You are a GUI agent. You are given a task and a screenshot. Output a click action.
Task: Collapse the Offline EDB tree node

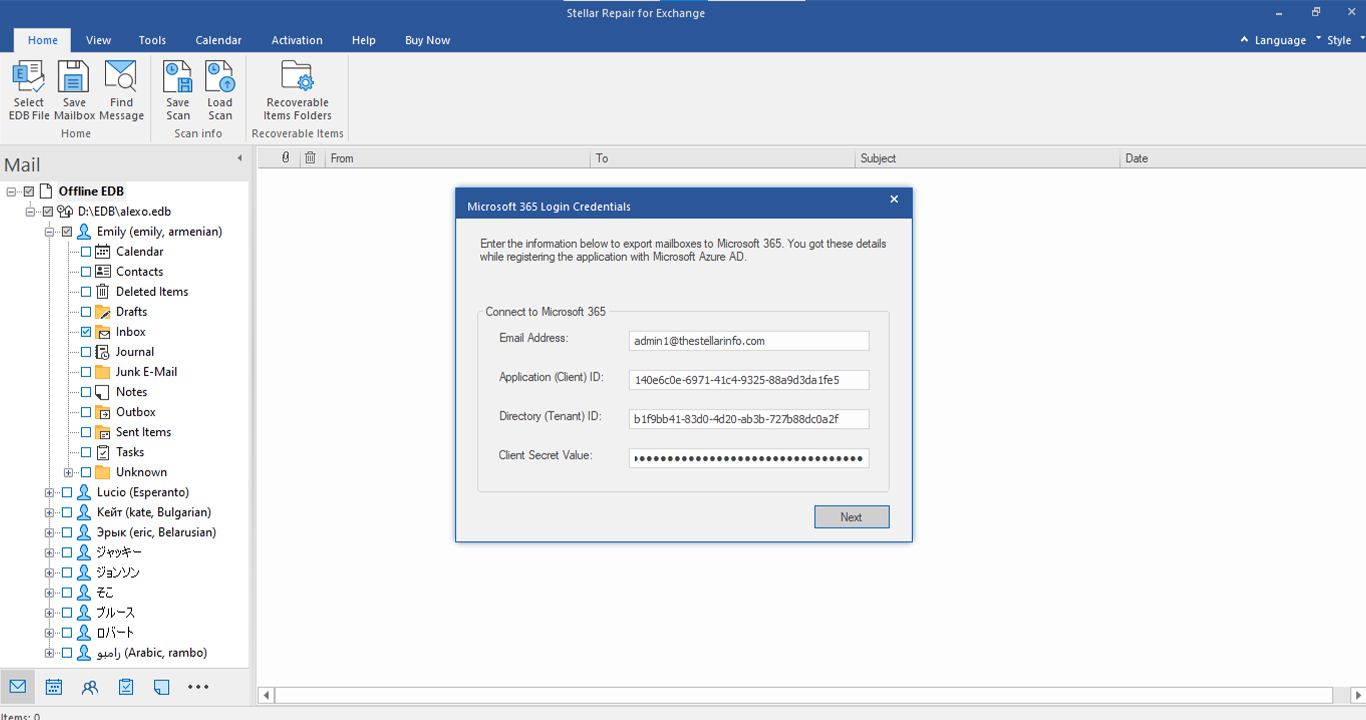11,192
